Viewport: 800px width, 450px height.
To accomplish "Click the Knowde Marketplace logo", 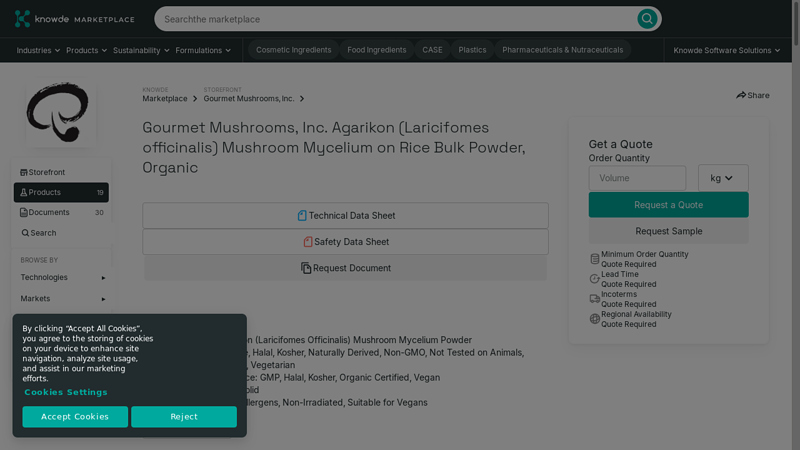I will [74, 19].
